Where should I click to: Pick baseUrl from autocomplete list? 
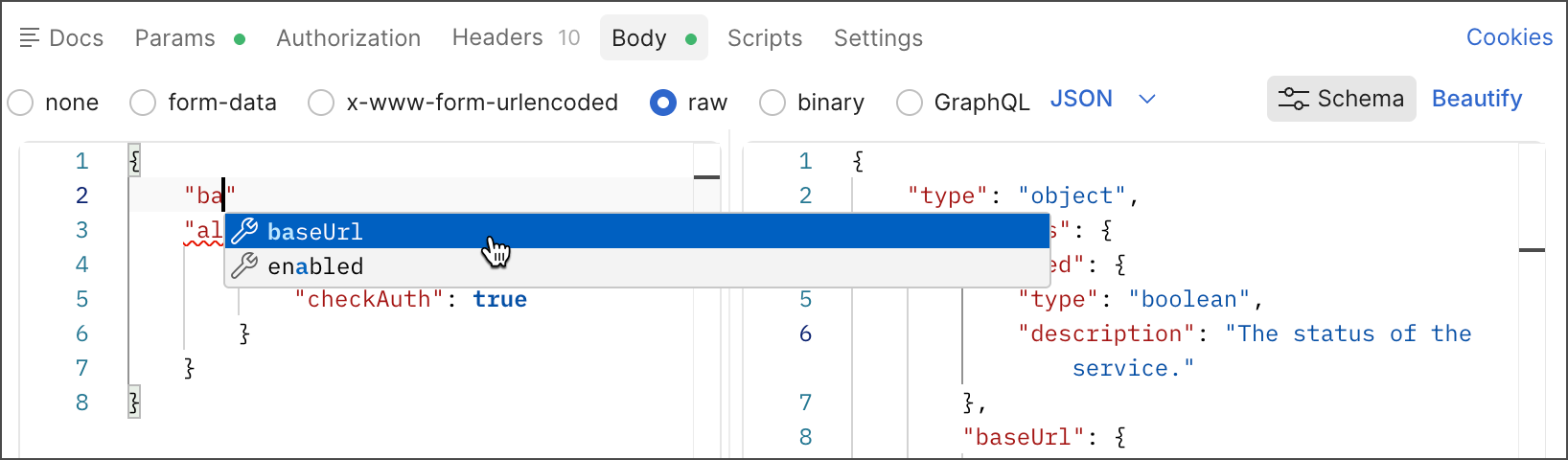click(x=315, y=232)
